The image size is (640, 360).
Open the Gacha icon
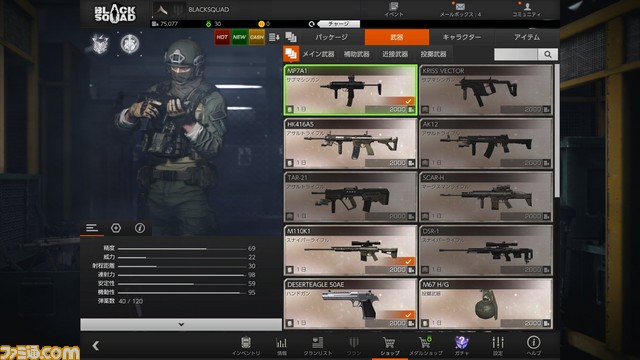point(461,342)
